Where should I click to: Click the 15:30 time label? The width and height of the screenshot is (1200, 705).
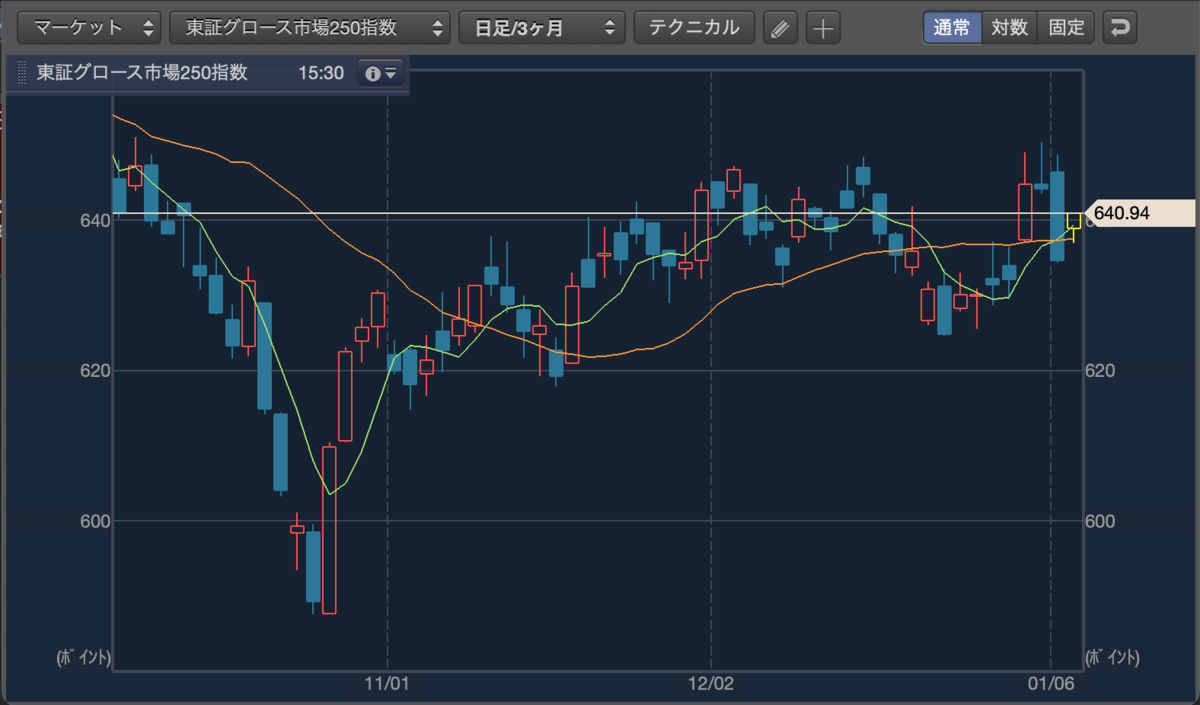(321, 73)
